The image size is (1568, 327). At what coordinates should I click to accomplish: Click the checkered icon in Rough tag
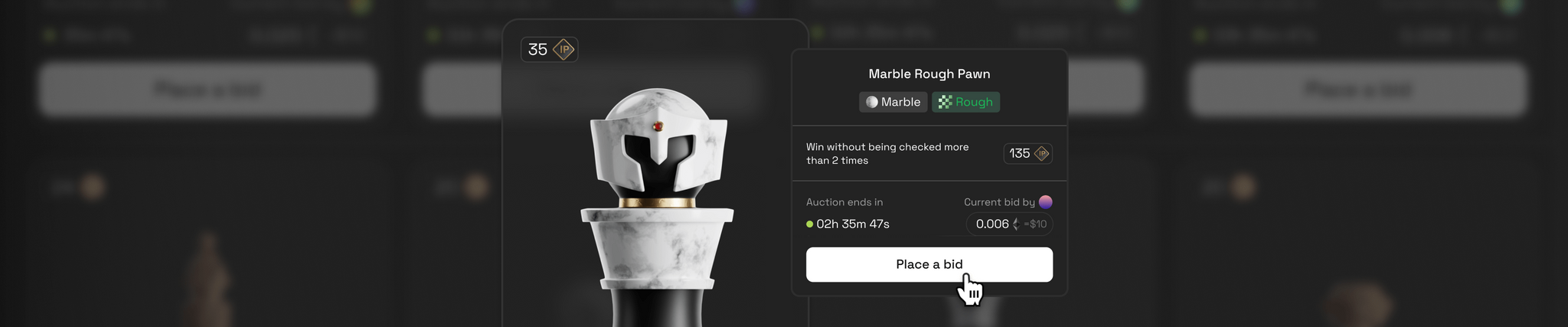945,102
